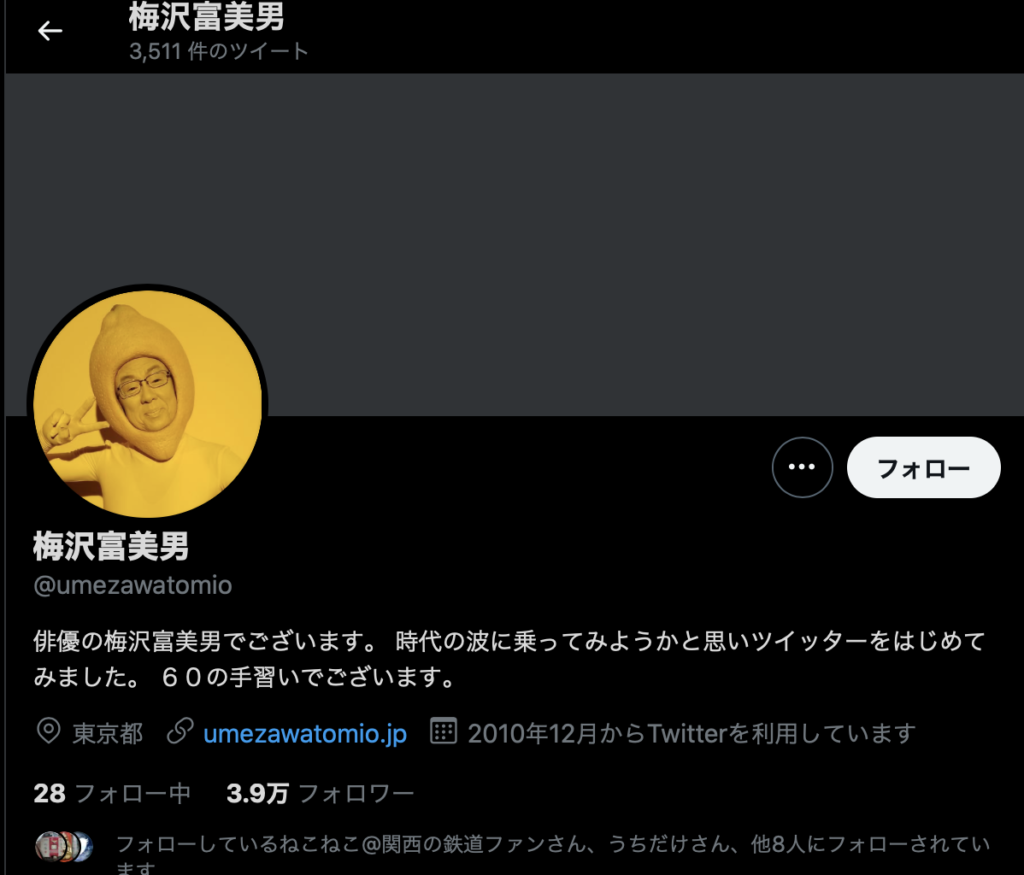Click the header title 梅沢富美男 at top
Screen dimensions: 1024x875
click(x=206, y=17)
